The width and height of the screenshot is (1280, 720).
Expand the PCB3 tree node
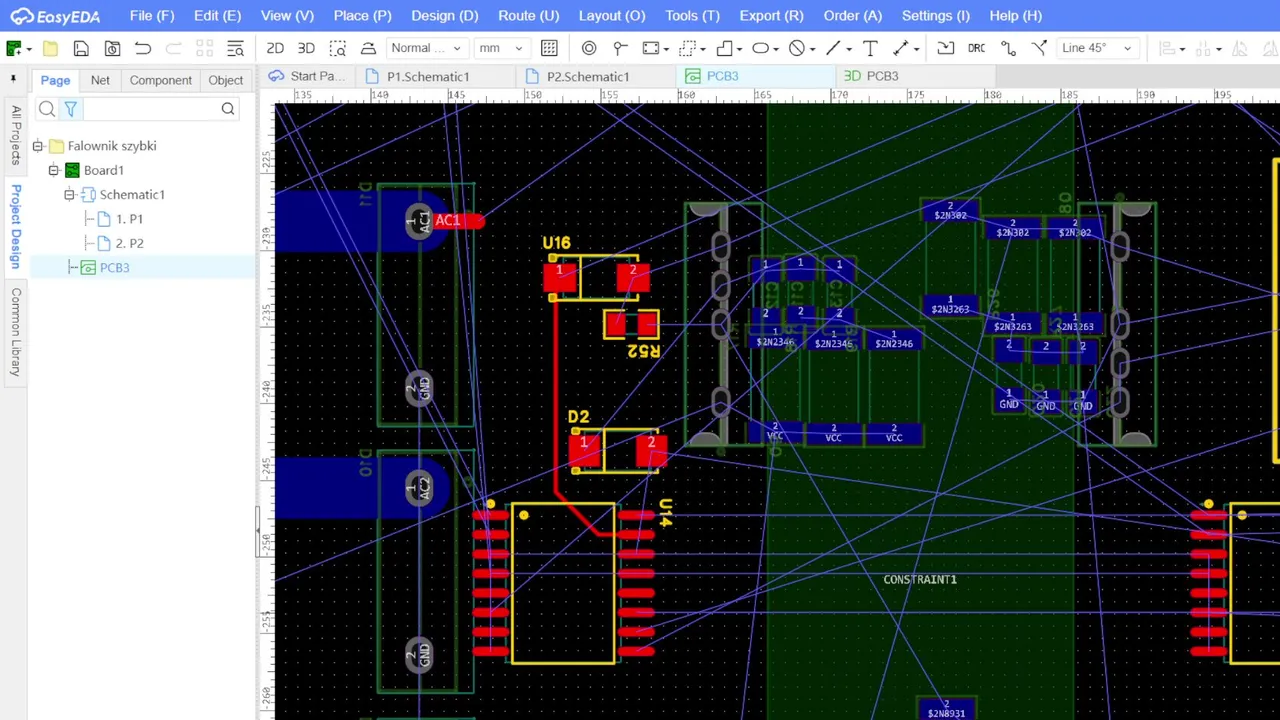[72, 267]
